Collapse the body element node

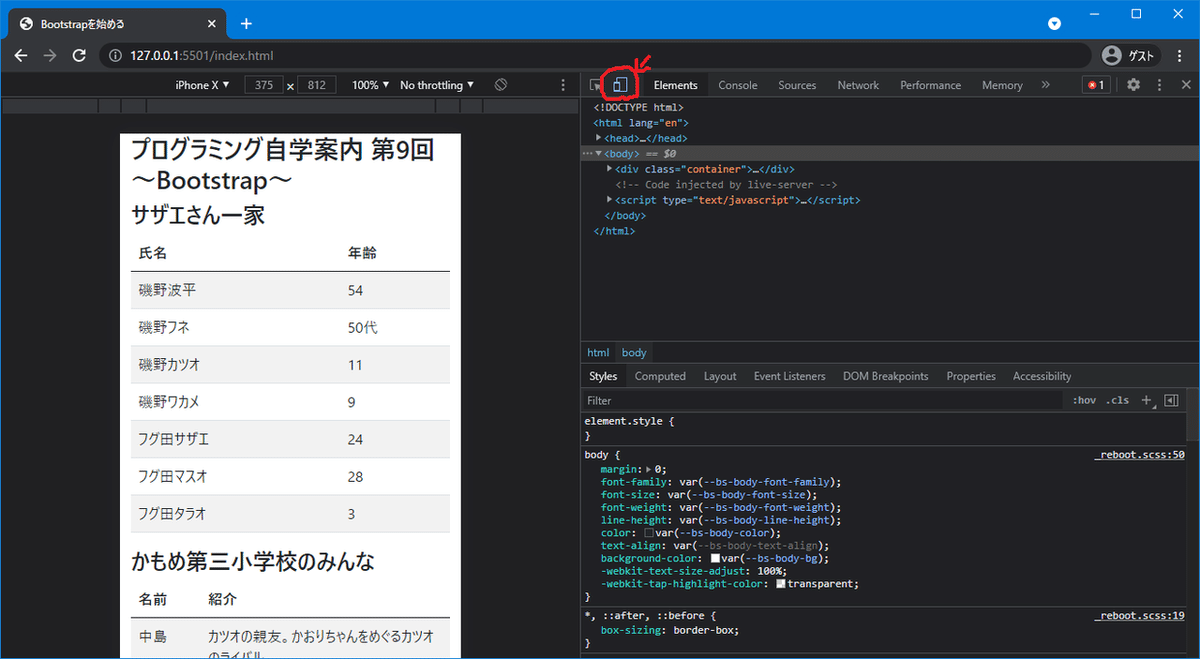tap(599, 154)
